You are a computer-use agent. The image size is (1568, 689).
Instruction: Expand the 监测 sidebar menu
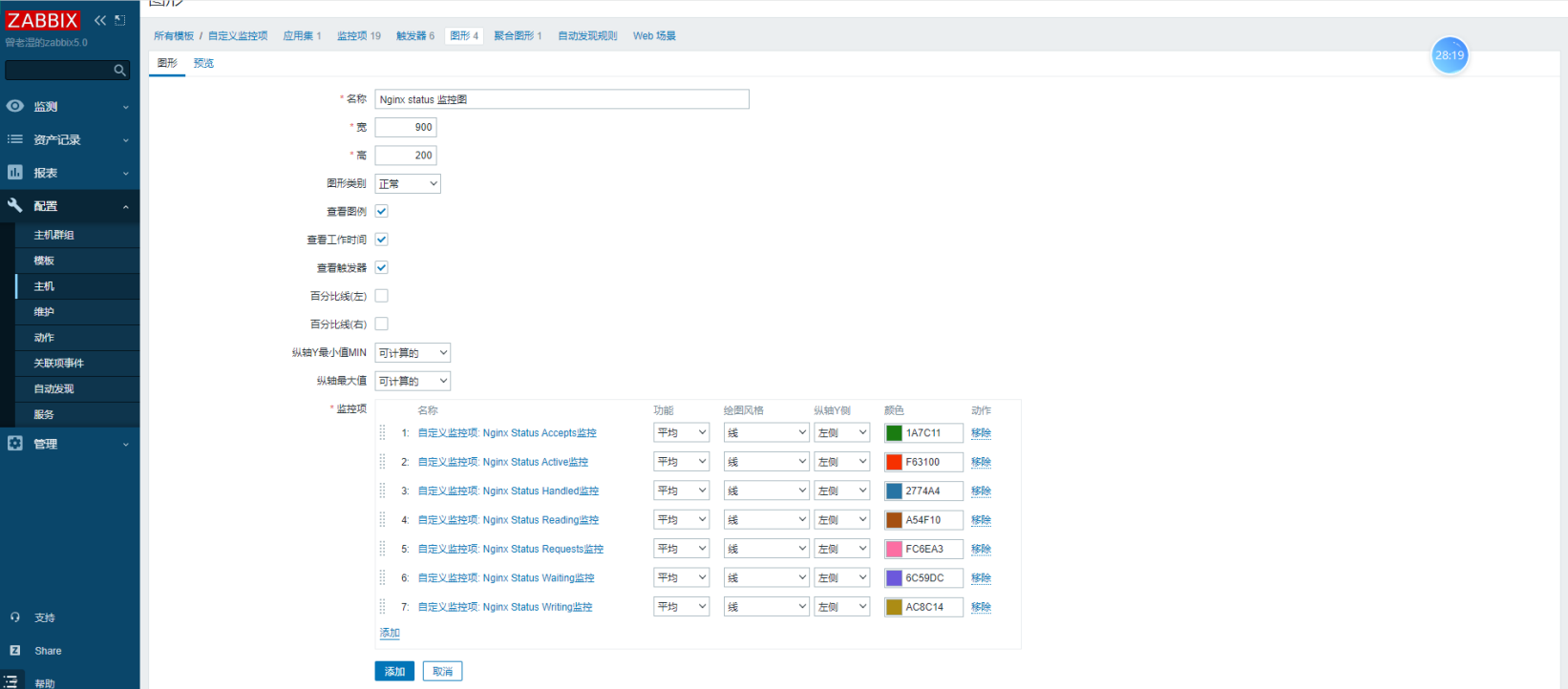coord(70,107)
